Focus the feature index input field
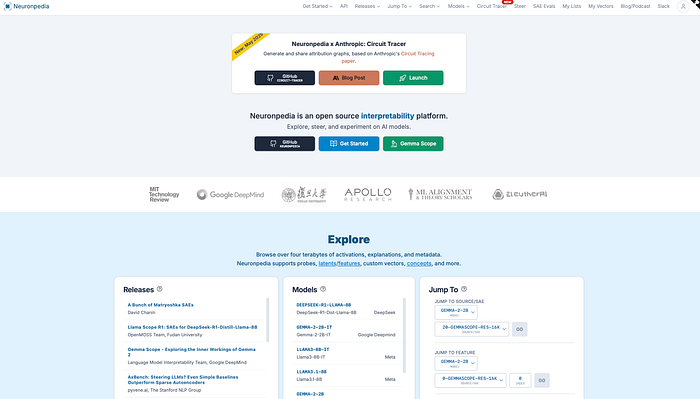The image size is (700, 399). point(520,380)
